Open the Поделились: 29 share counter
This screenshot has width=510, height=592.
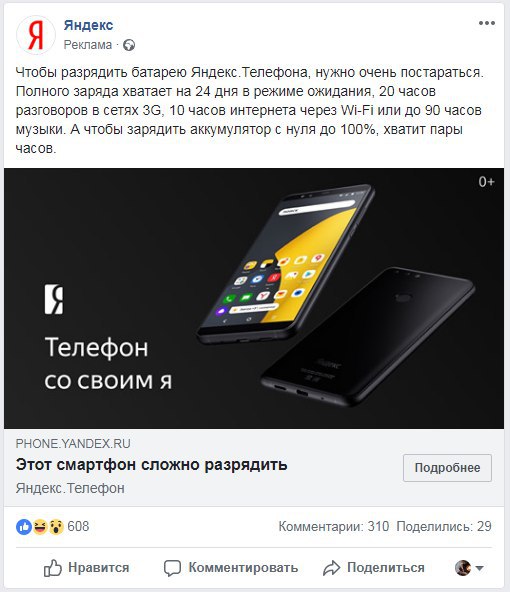(x=444, y=526)
